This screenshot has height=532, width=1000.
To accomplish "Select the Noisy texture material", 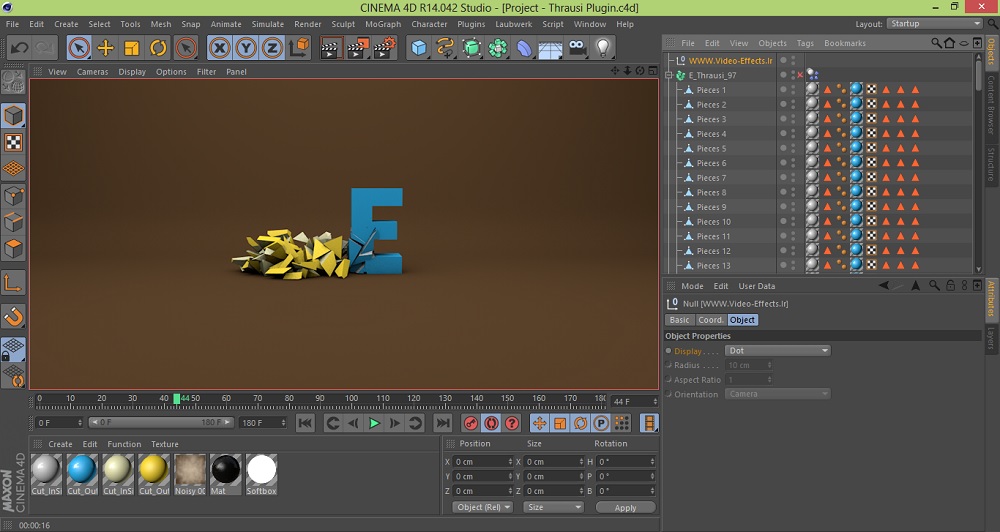I will 190,475.
